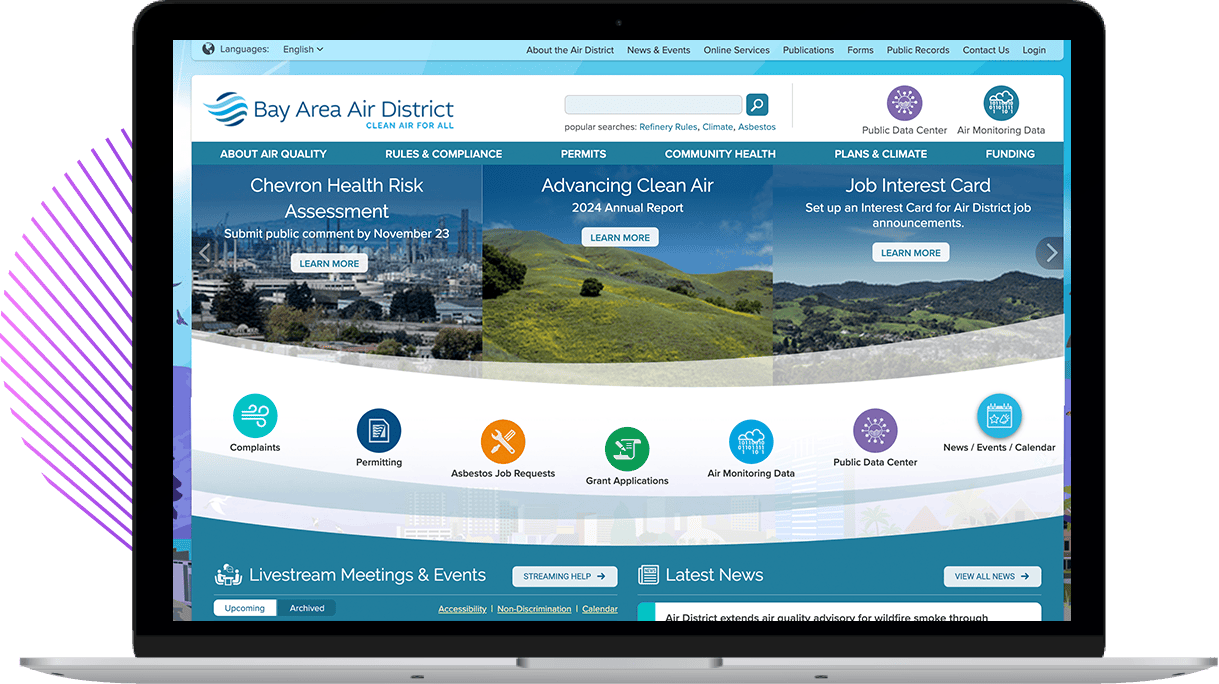The height and width of the screenshot is (684, 1219).
Task: Open Asbestos popular search link
Action: pos(757,127)
